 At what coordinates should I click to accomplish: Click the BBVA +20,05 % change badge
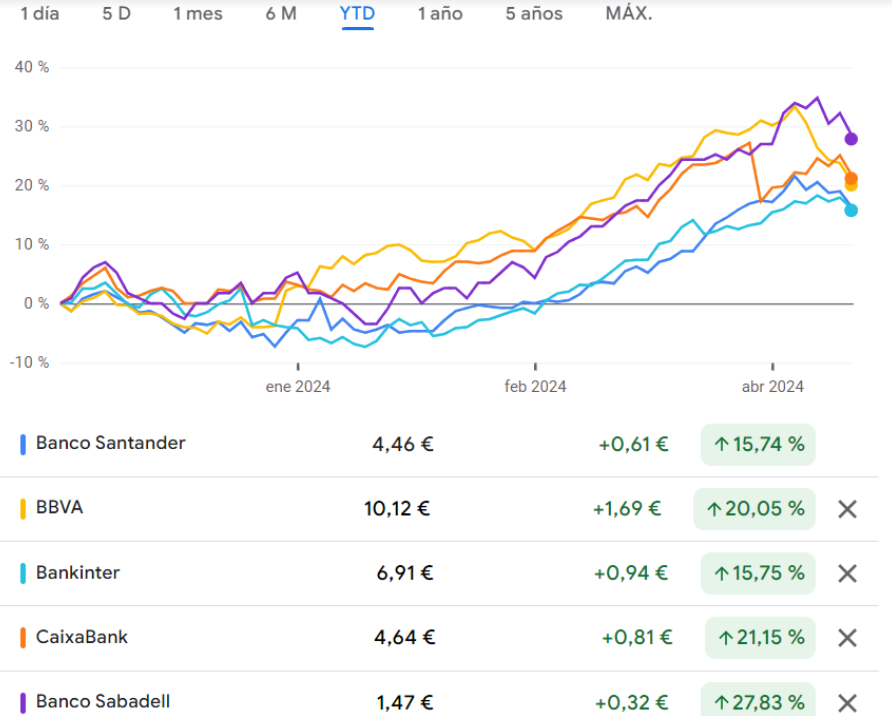[x=755, y=509]
